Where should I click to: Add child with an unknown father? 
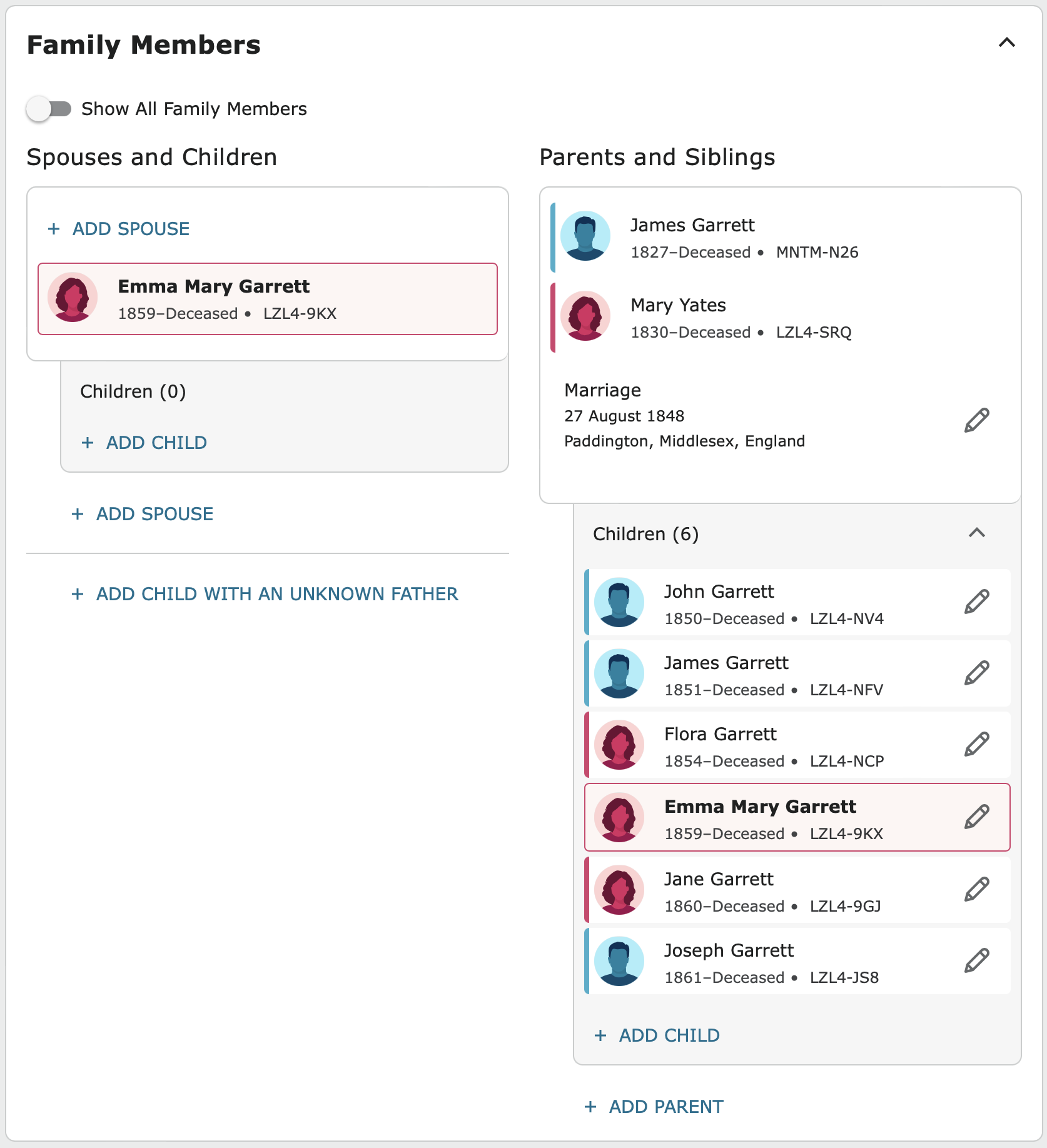click(x=265, y=594)
